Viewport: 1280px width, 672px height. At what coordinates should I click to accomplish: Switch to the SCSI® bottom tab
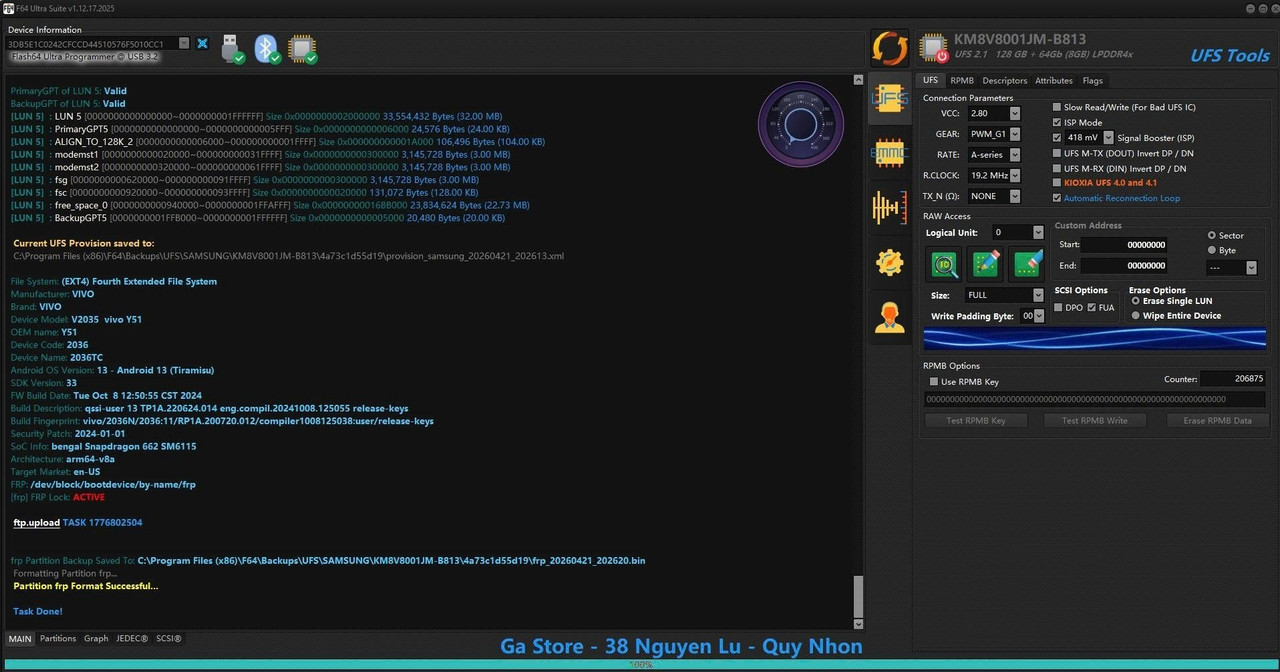[168, 638]
